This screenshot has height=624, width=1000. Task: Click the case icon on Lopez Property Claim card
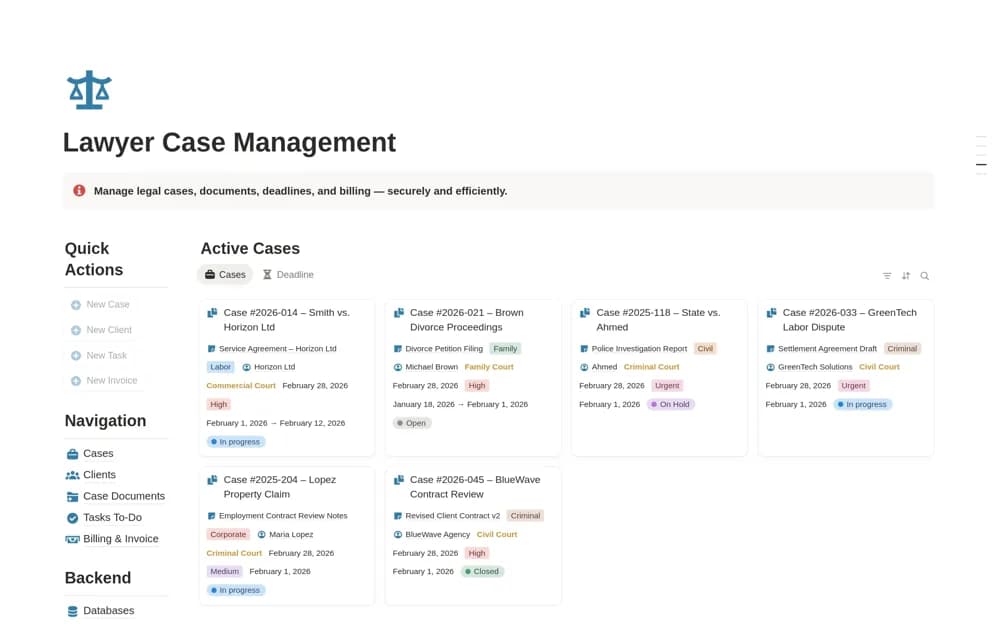pyautogui.click(x=212, y=480)
